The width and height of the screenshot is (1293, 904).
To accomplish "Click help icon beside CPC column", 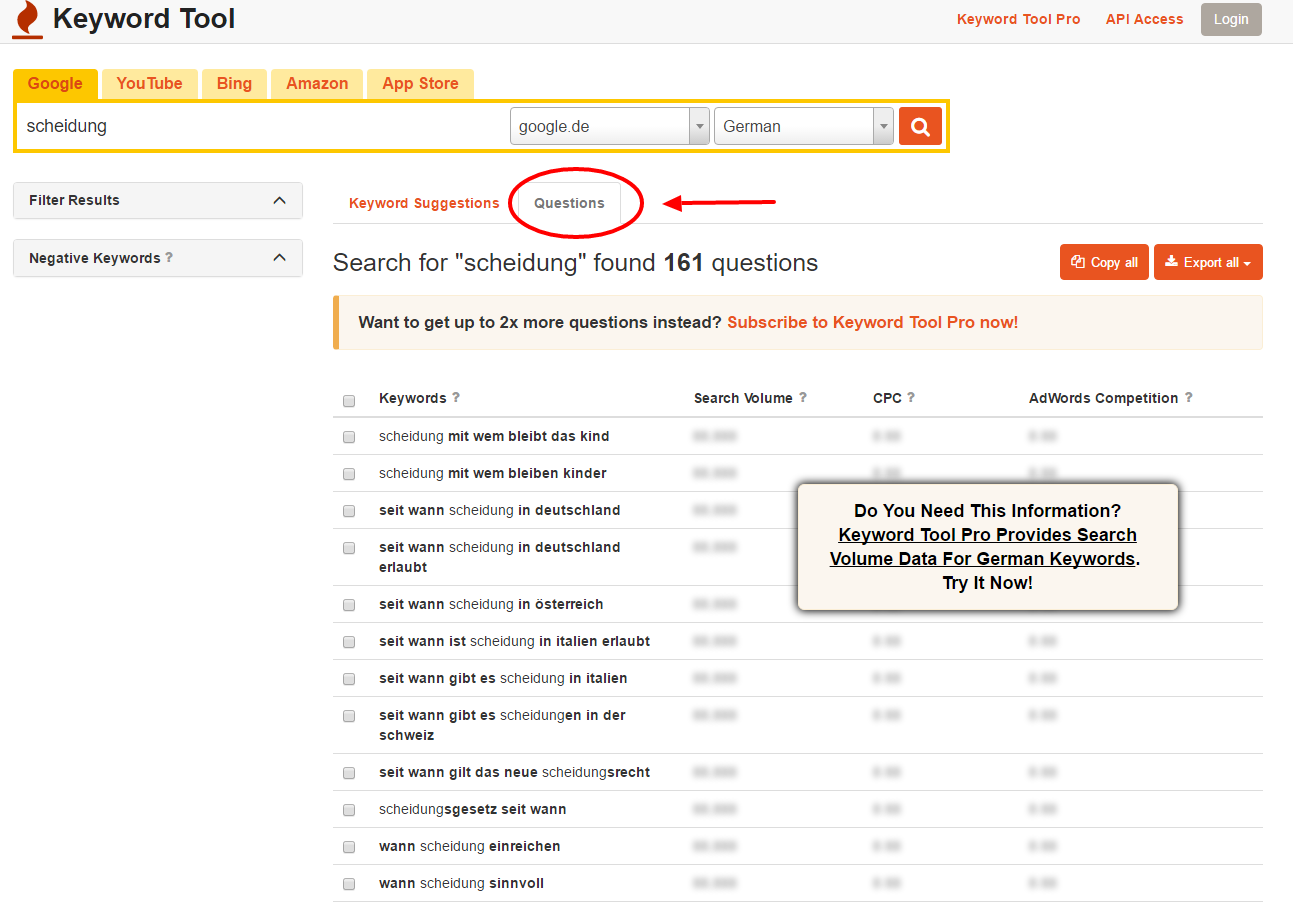I will (x=911, y=398).
